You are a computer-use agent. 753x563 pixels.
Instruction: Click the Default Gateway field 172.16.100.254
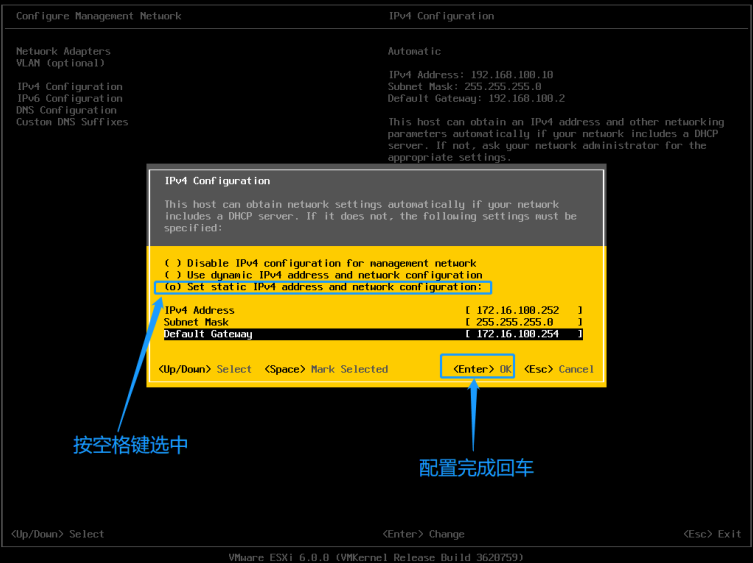tap(524, 334)
